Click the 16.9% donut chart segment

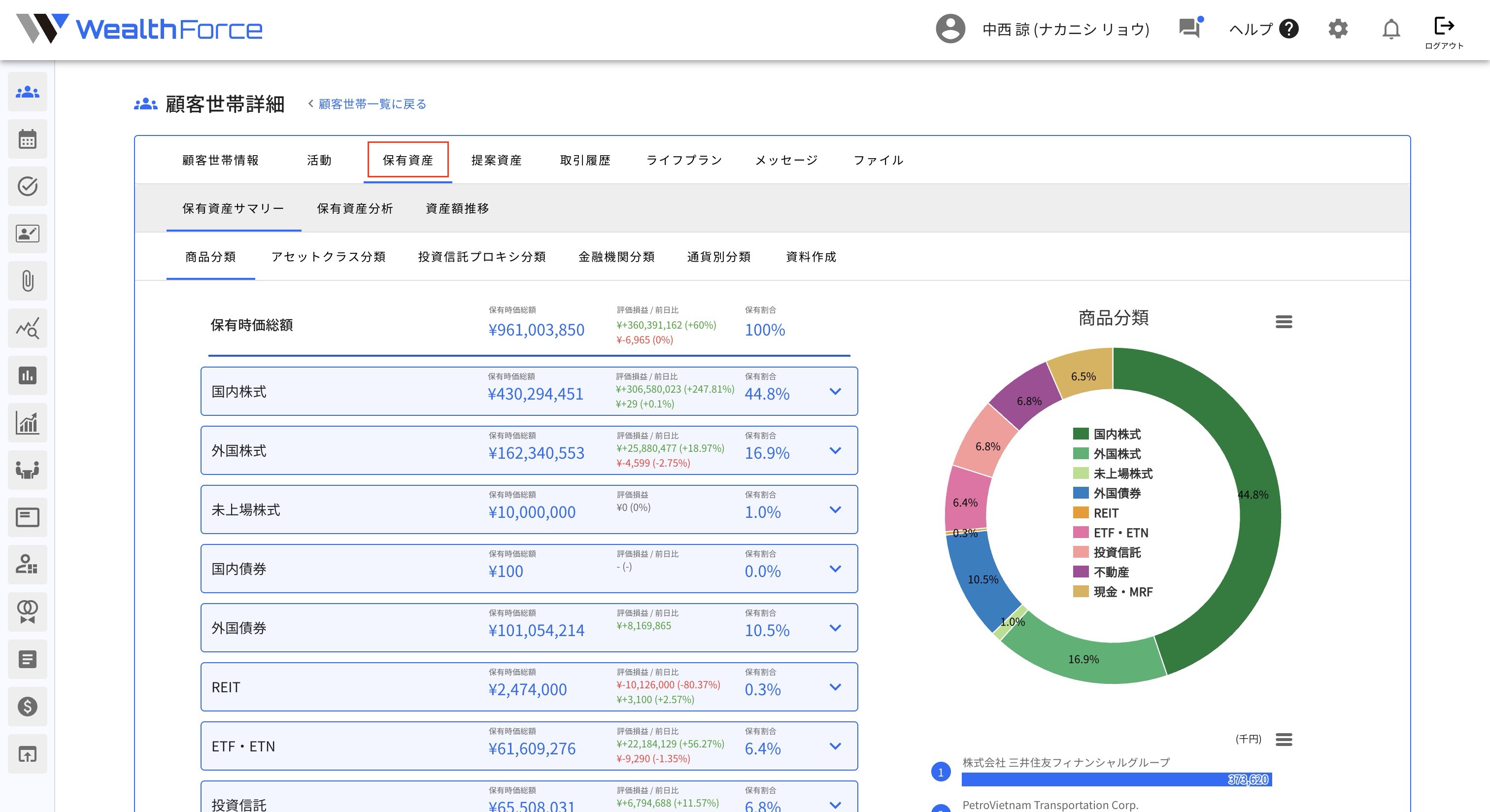pos(1084,659)
